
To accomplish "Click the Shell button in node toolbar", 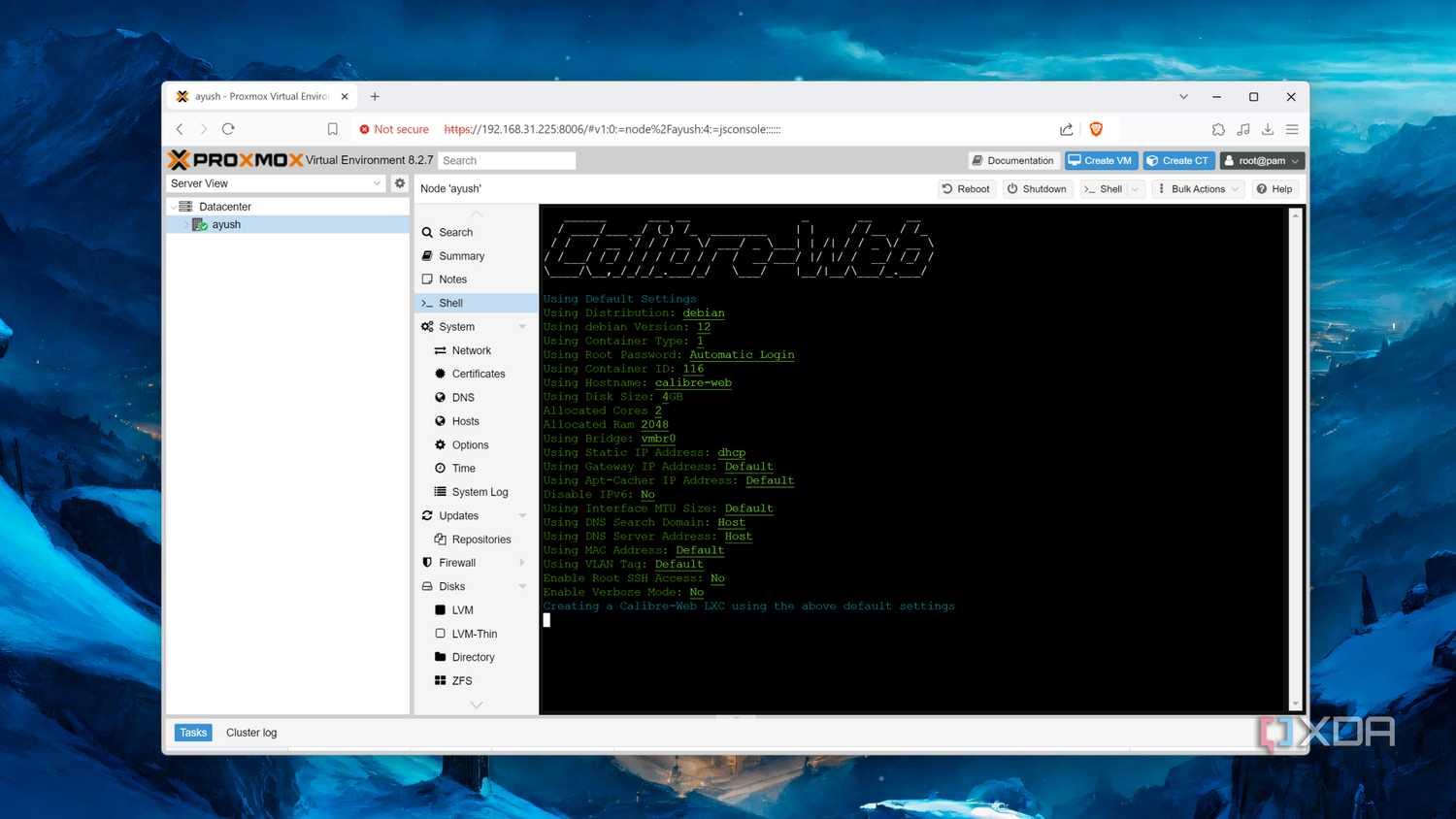I will click(x=1104, y=189).
